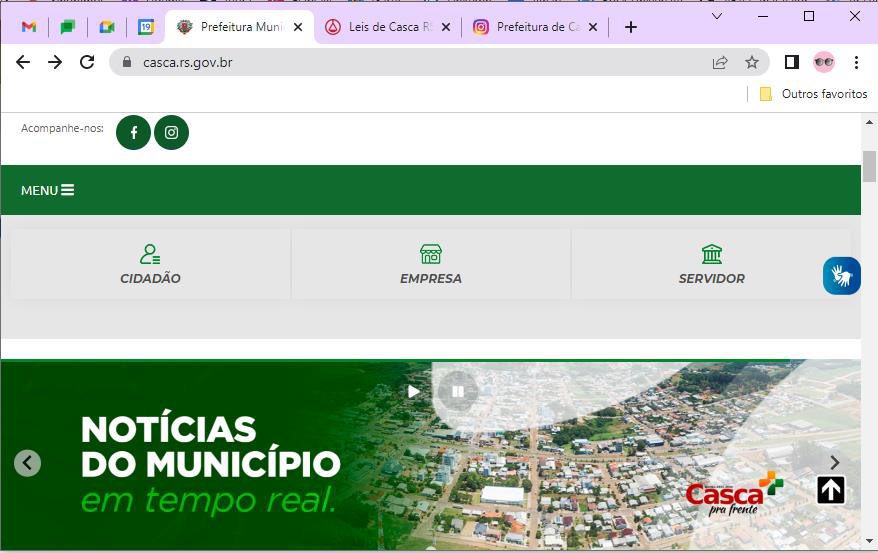Open a new browser tab

coord(631,27)
